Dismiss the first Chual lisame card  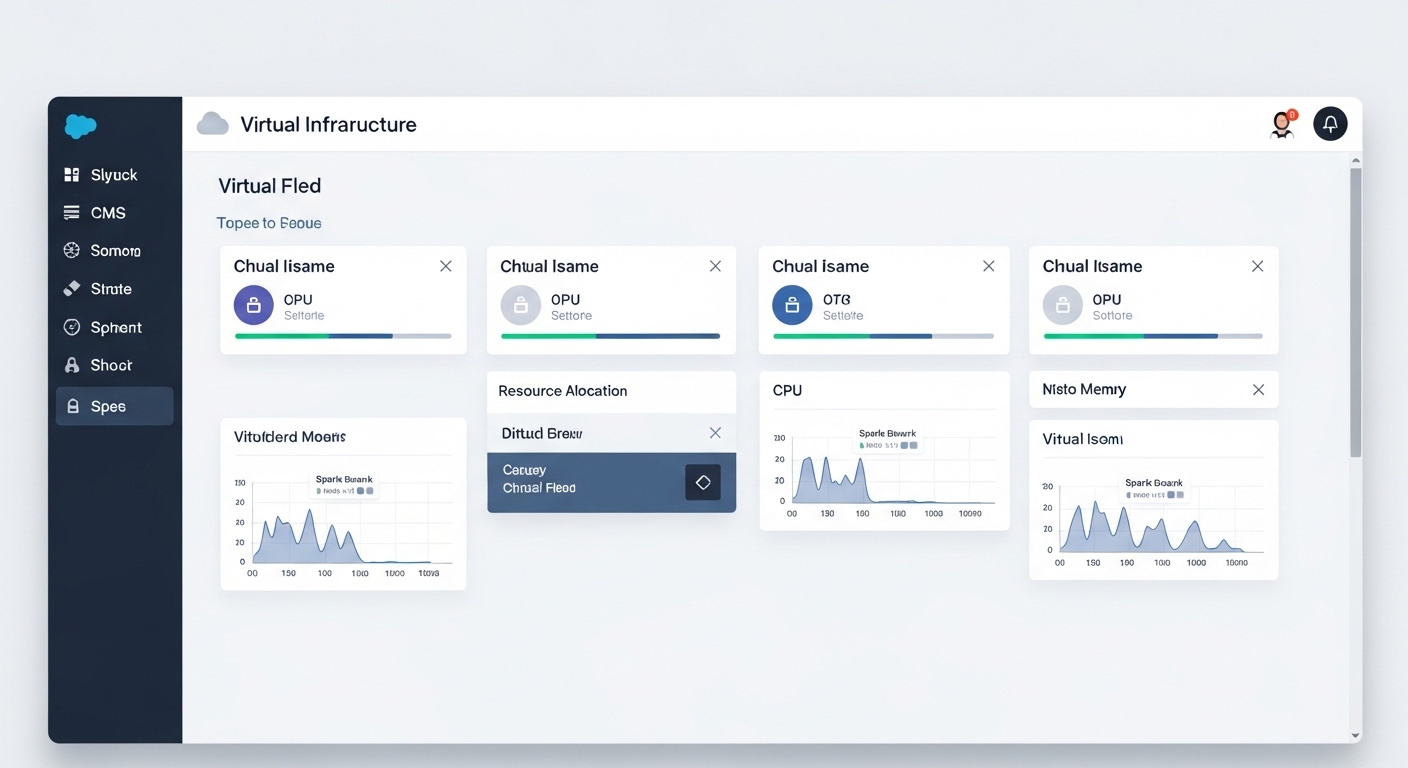coord(446,266)
